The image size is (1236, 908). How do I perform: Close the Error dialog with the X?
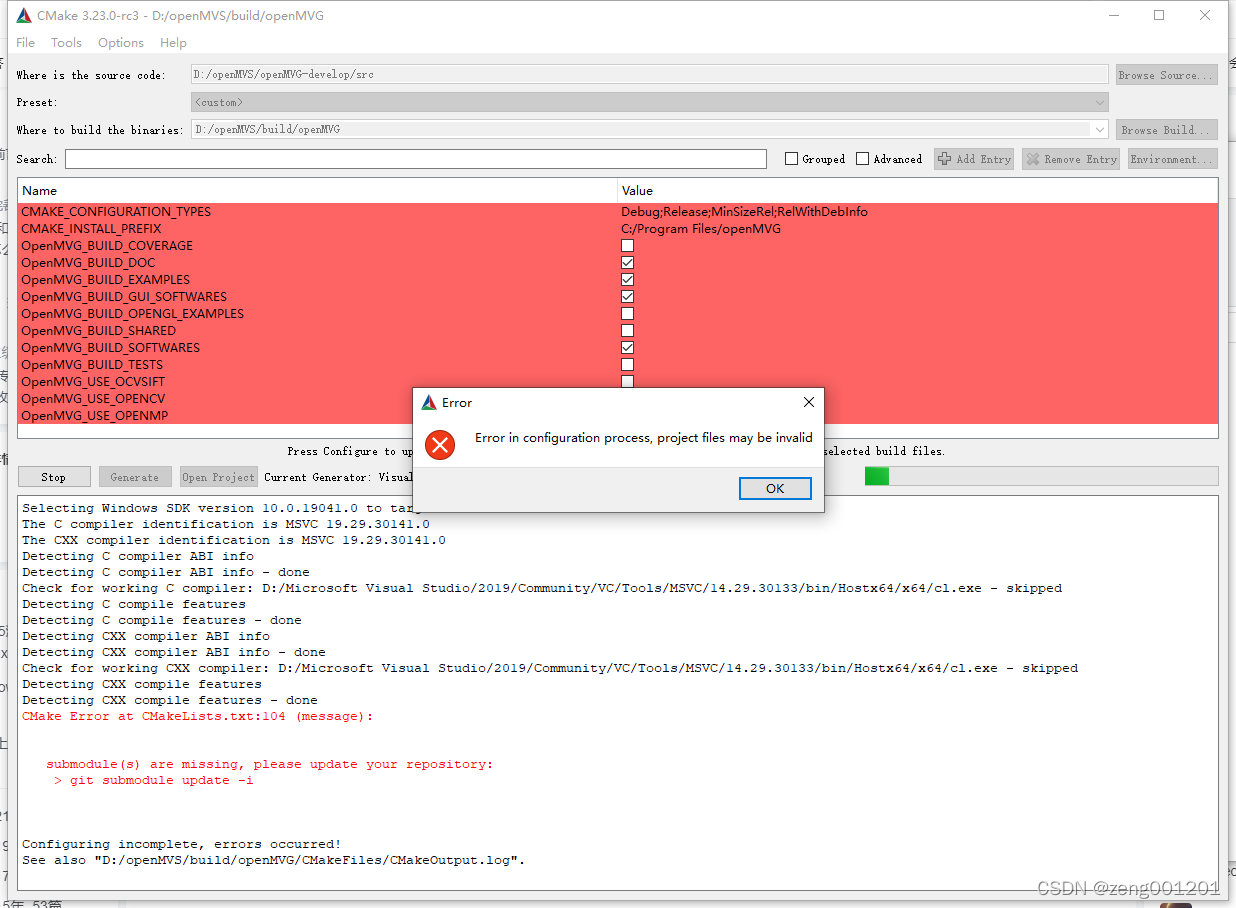[x=808, y=402]
